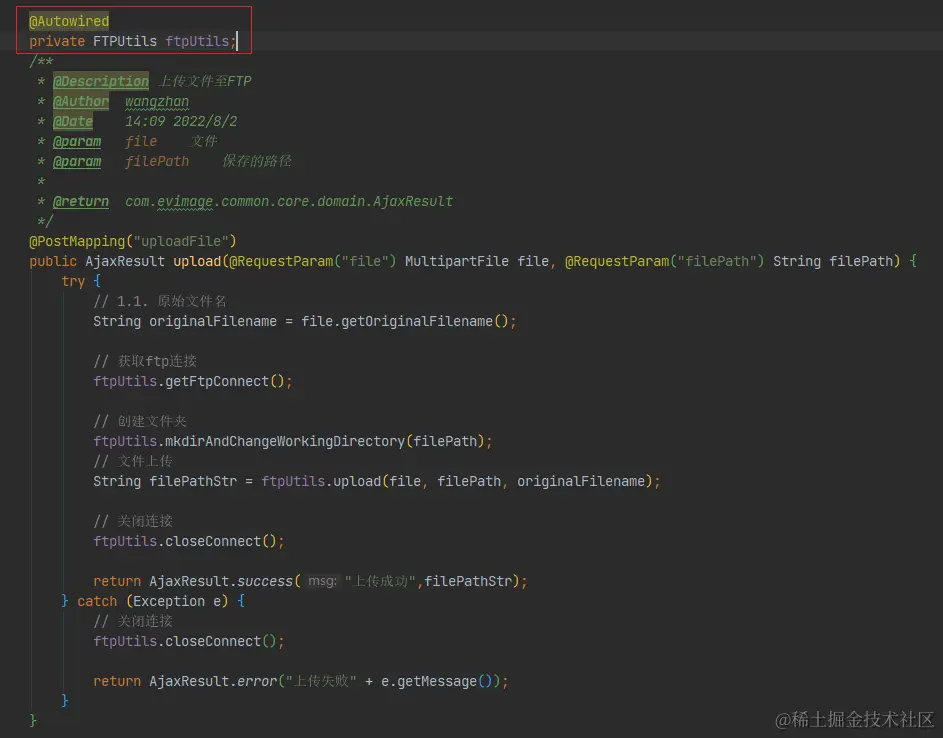Image resolution: width=943 pixels, height=738 pixels.
Task: Click the date text 14:09 2022/8/2
Action: click(x=181, y=121)
